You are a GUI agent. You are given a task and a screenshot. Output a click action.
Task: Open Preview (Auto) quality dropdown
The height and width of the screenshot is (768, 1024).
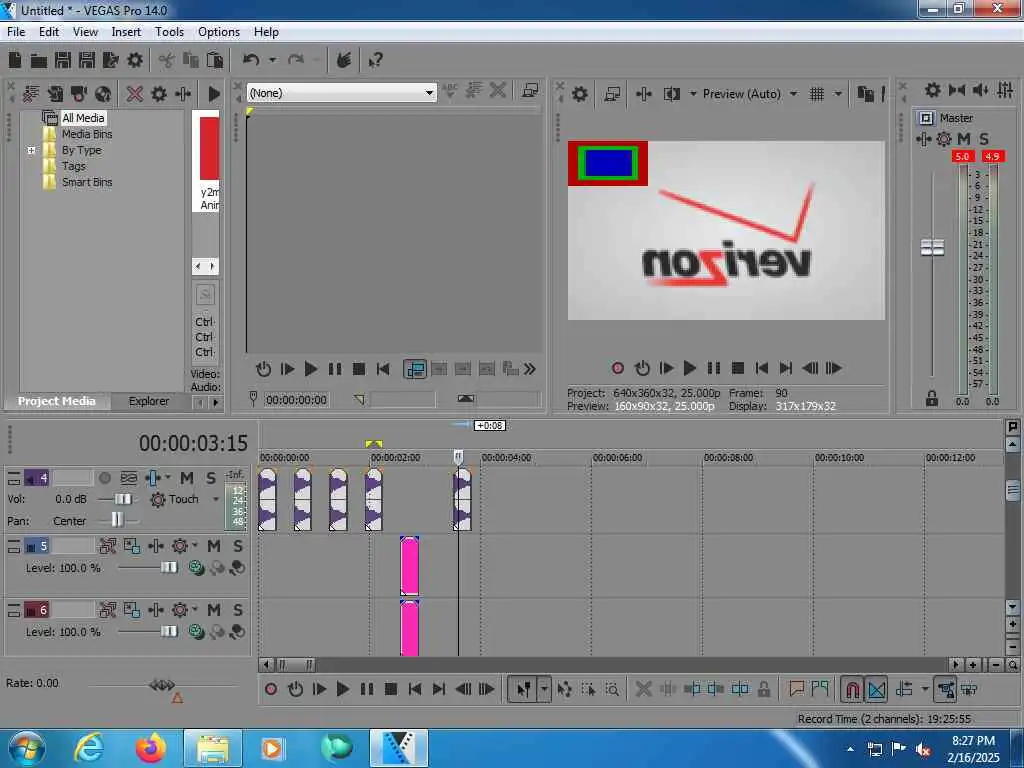pos(793,94)
